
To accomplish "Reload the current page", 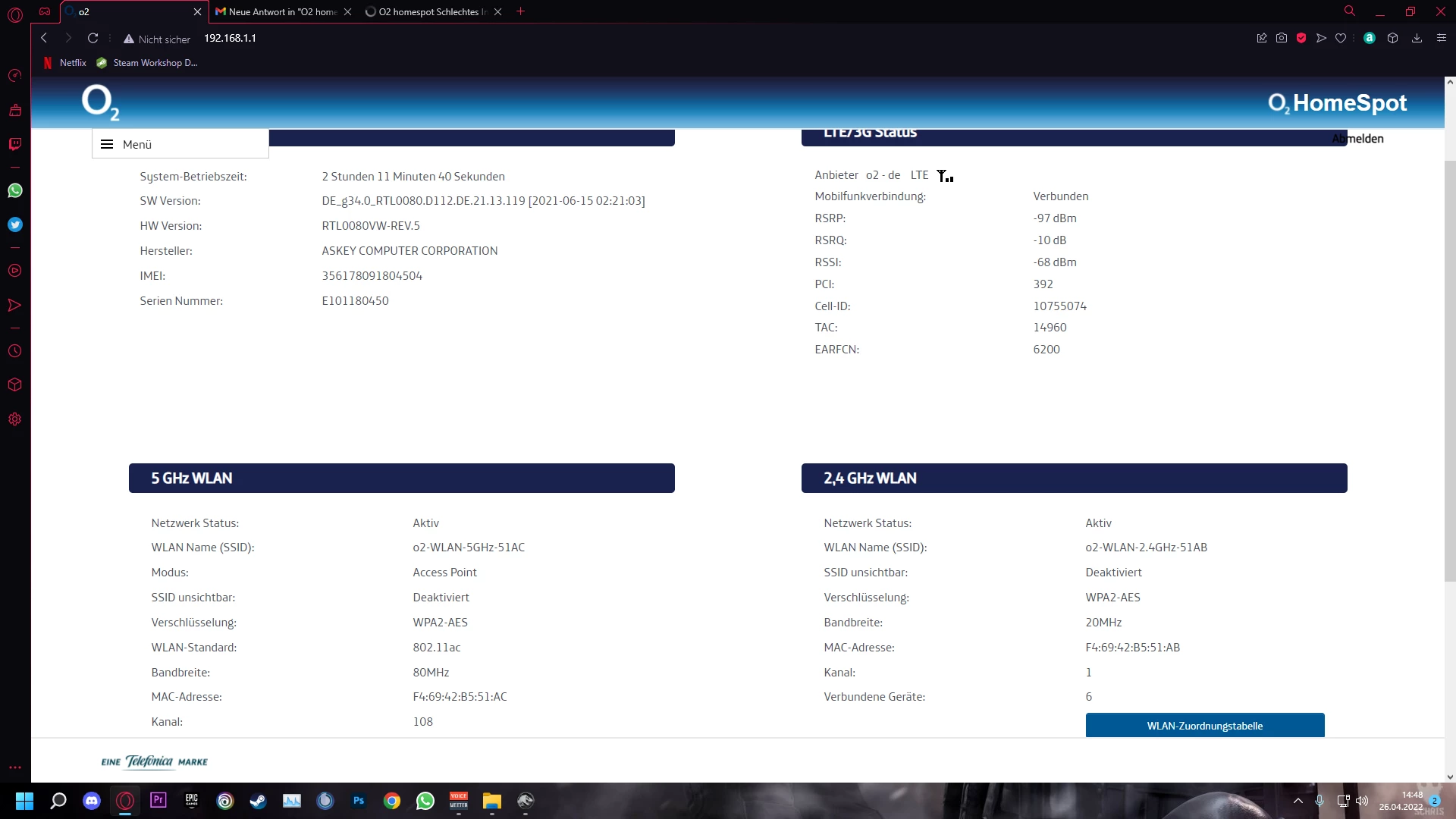I will (x=93, y=38).
